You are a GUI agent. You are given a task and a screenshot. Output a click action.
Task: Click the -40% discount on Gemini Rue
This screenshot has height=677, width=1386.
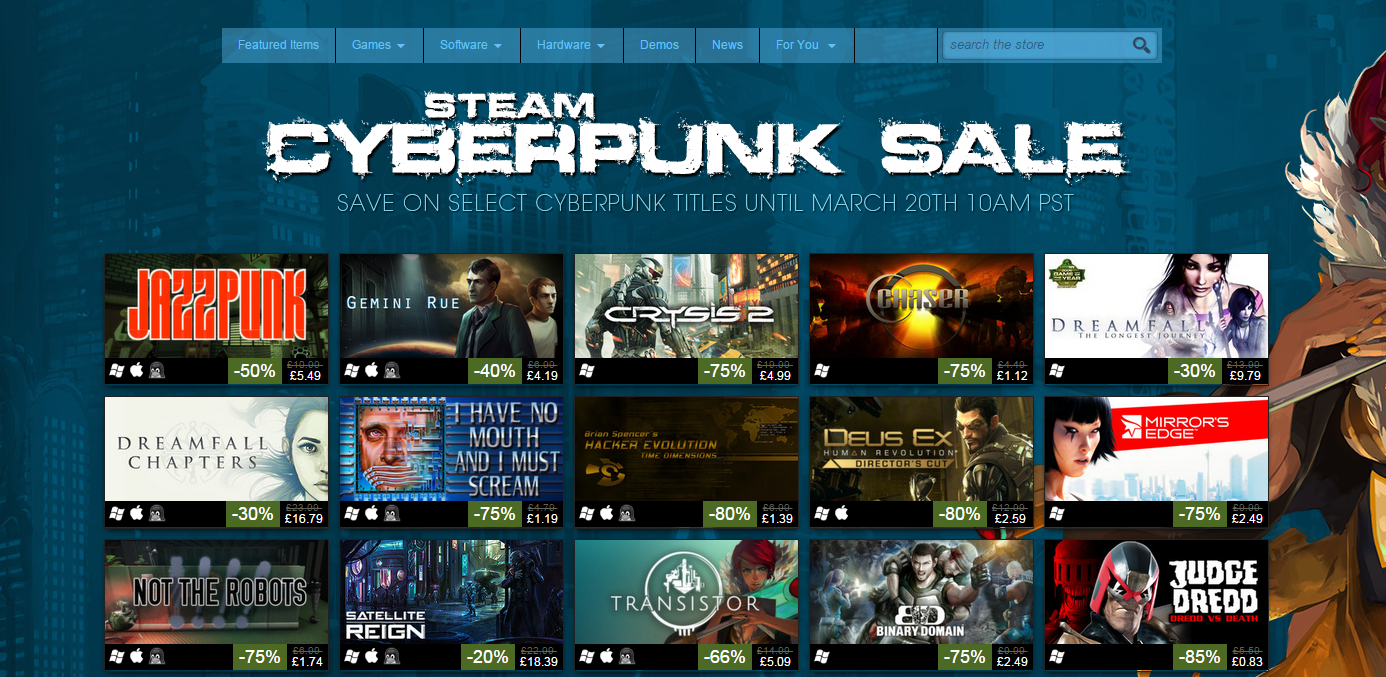pyautogui.click(x=493, y=371)
